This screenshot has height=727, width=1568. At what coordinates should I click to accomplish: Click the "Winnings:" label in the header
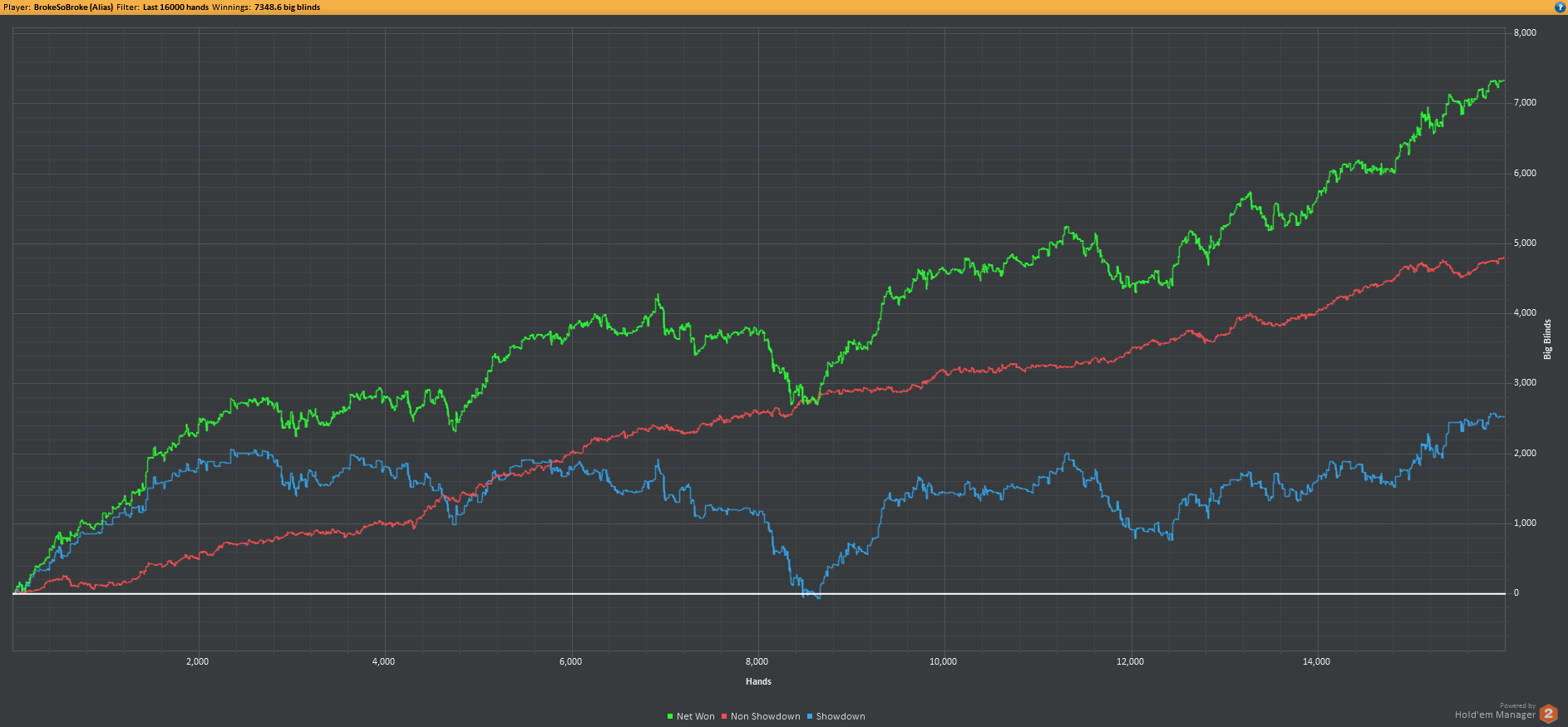click(231, 7)
